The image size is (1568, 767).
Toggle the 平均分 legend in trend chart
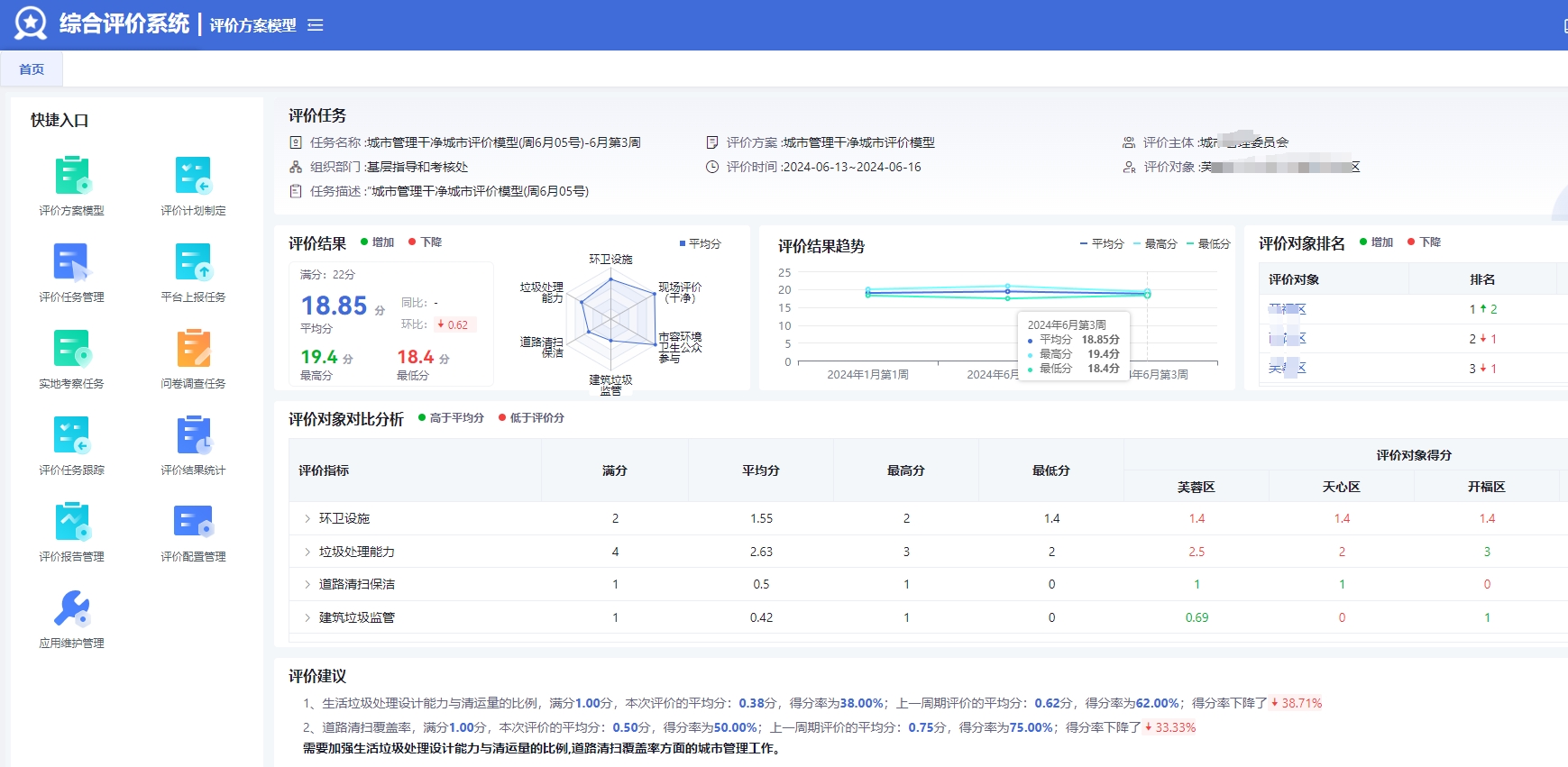tap(1102, 244)
